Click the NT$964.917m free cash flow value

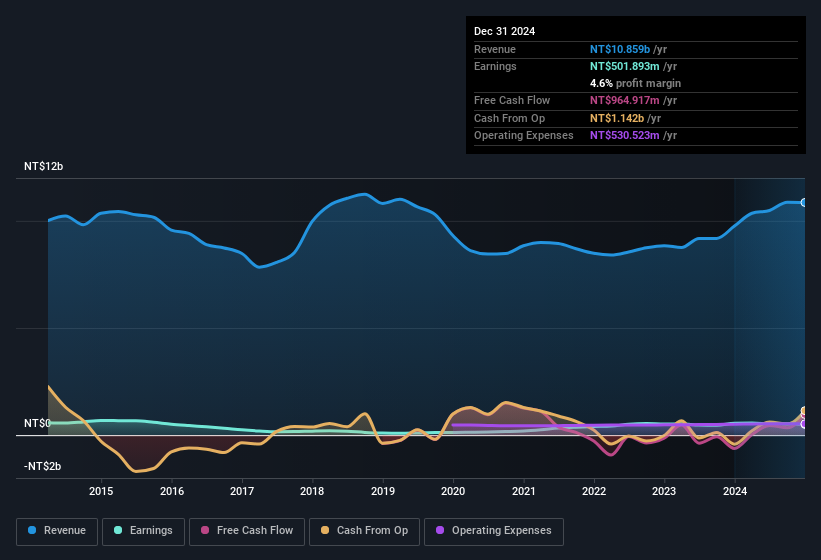625,100
